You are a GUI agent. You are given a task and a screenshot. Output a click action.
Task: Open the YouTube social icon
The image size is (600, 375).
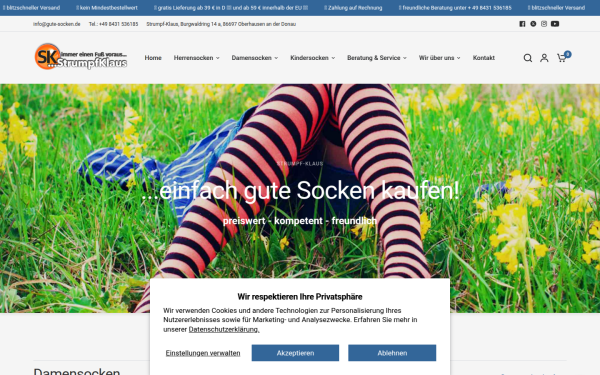click(x=555, y=24)
